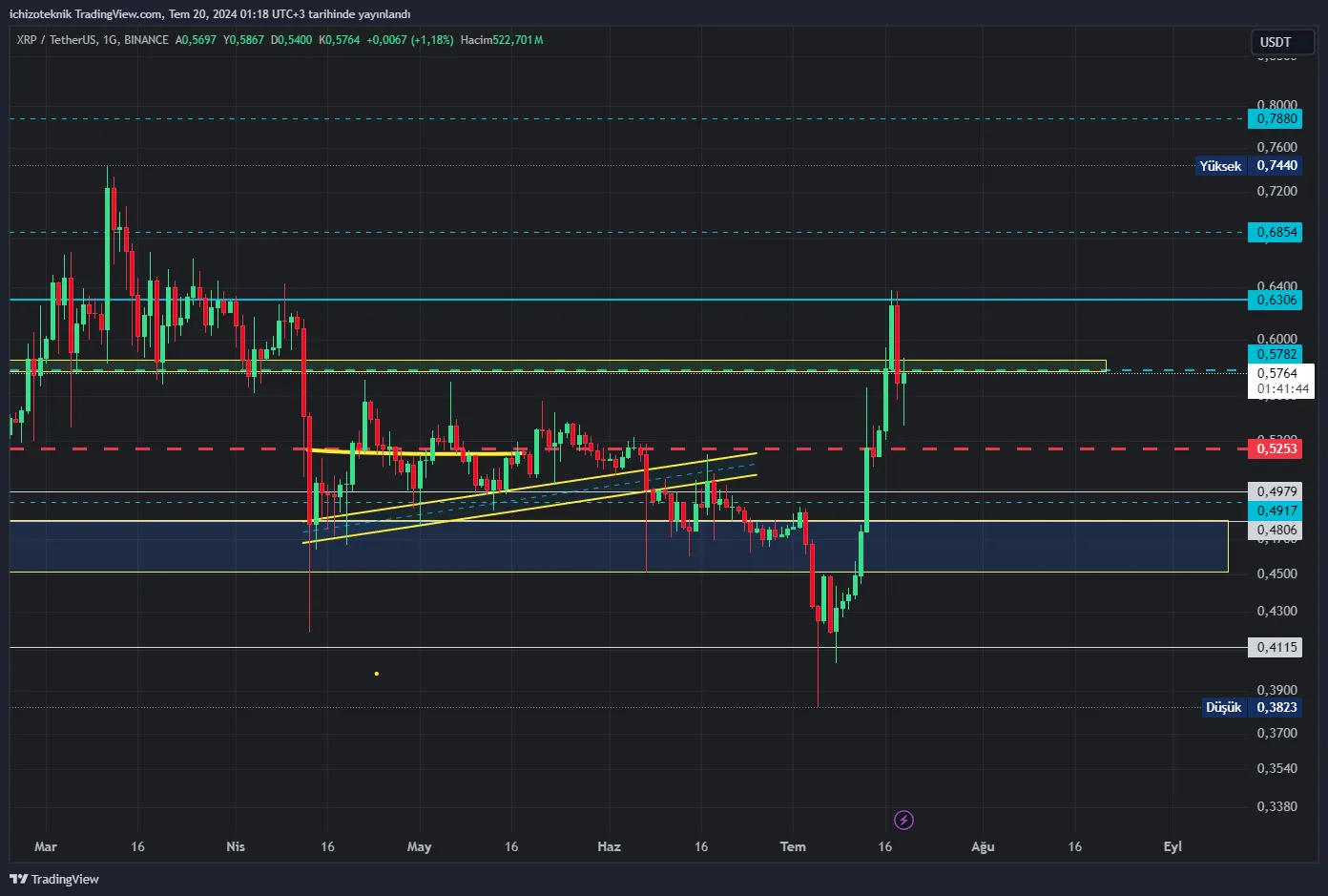The width and height of the screenshot is (1328, 896).
Task: Click the 0,7880 price label
Action: 1275,118
